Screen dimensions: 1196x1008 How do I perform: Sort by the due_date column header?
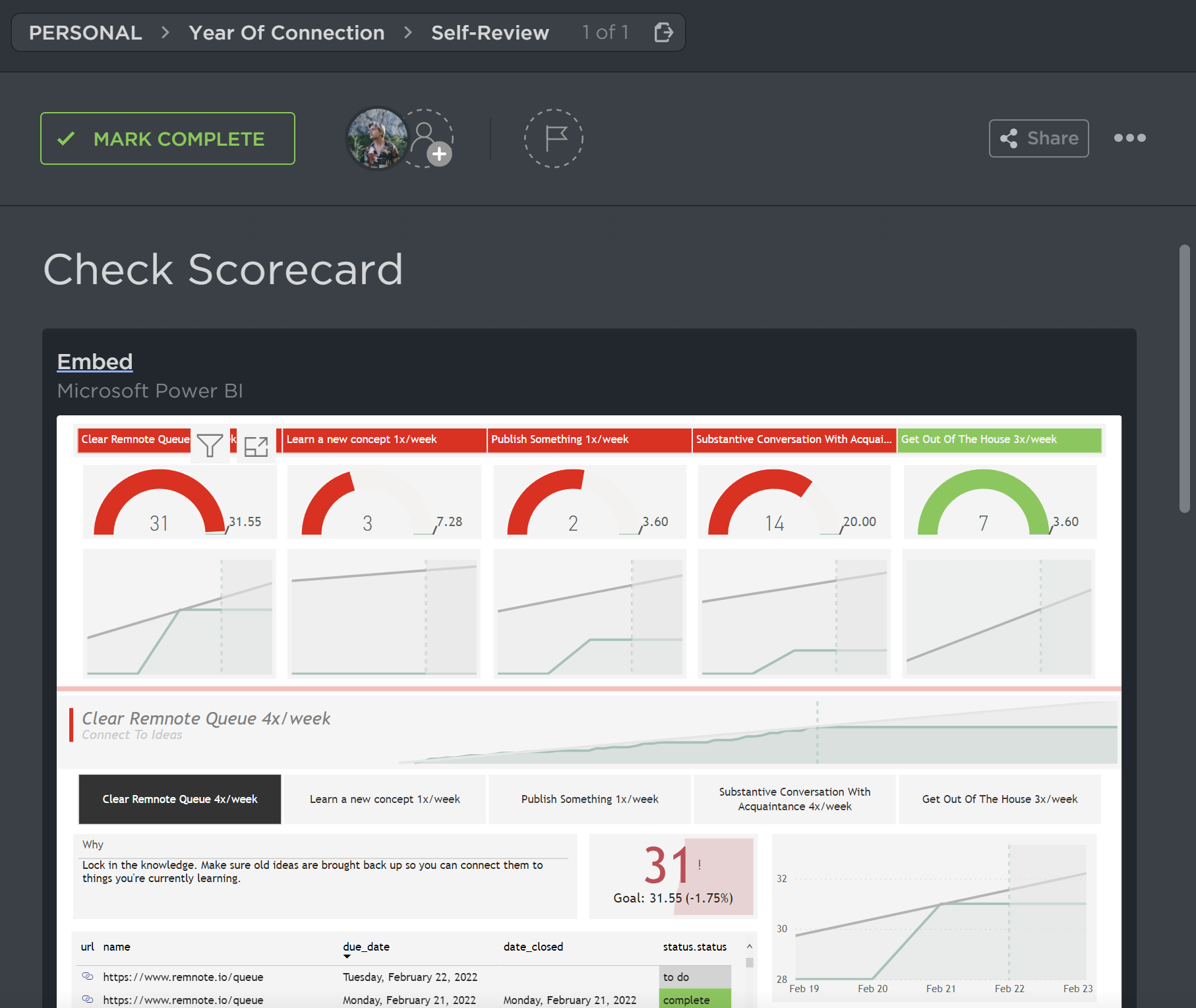point(366,947)
